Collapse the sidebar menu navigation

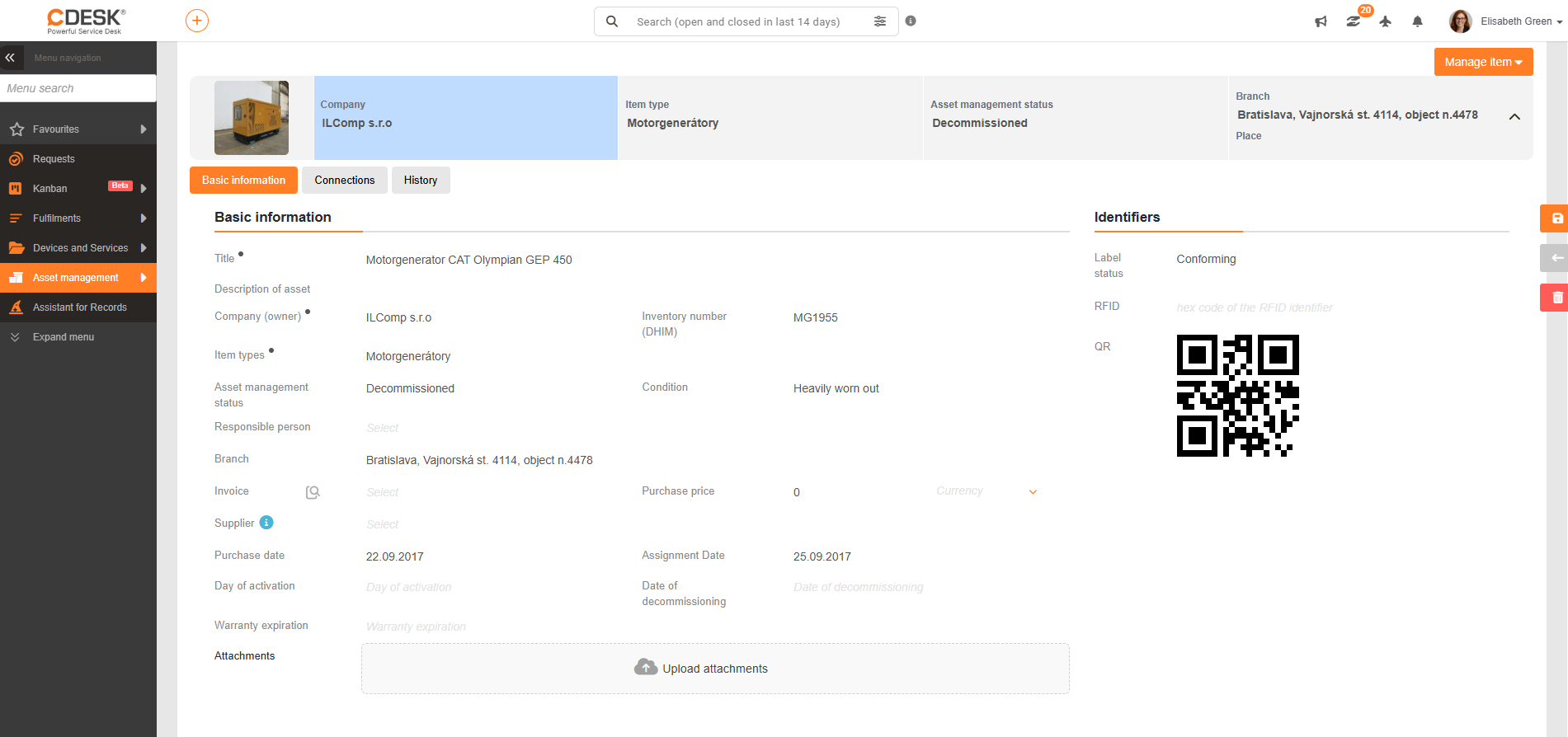(x=11, y=58)
